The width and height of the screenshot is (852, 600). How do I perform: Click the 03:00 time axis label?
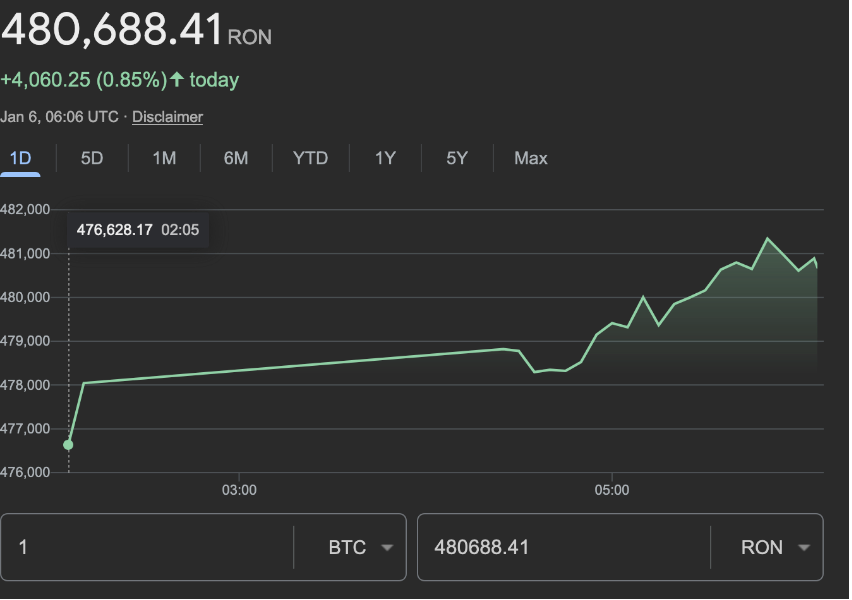click(239, 490)
